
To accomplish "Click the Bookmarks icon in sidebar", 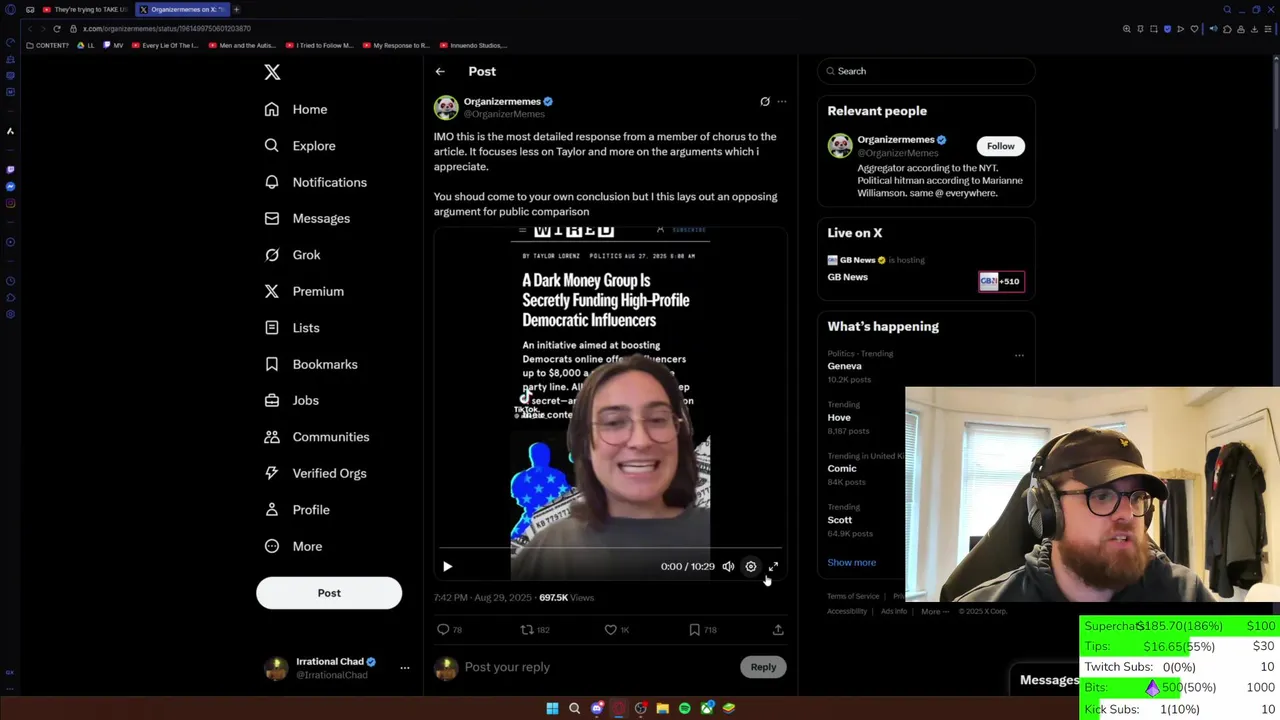I will pos(272,364).
